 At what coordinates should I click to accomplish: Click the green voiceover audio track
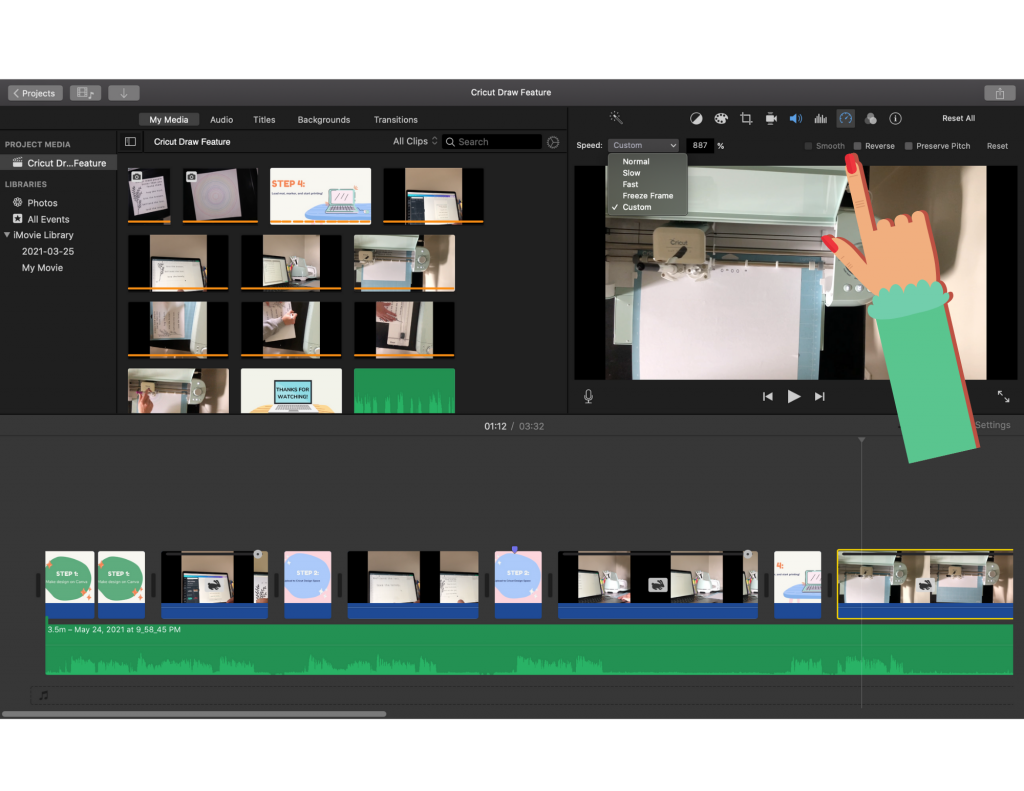529,650
